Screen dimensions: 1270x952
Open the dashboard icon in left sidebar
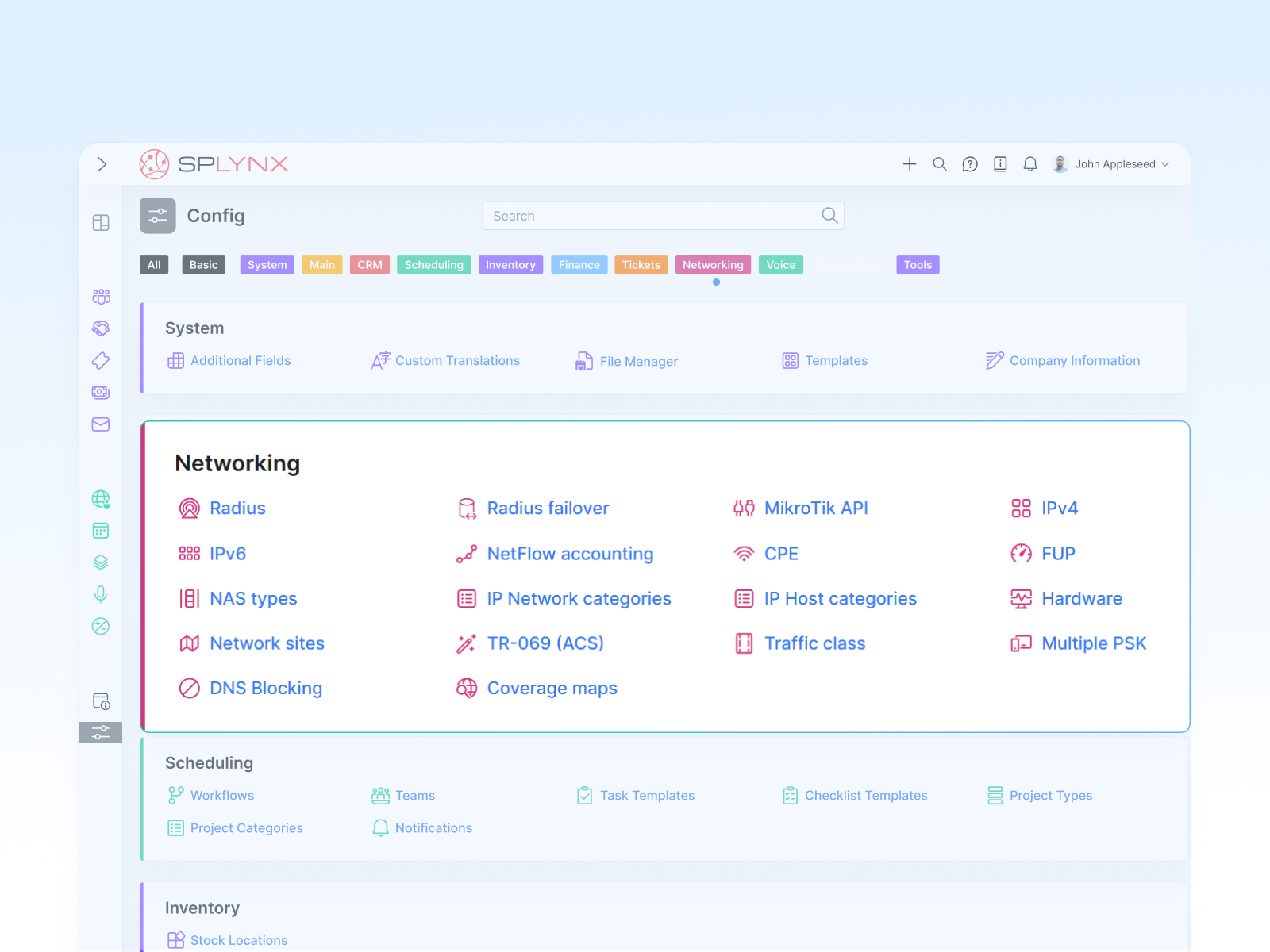pyautogui.click(x=101, y=223)
